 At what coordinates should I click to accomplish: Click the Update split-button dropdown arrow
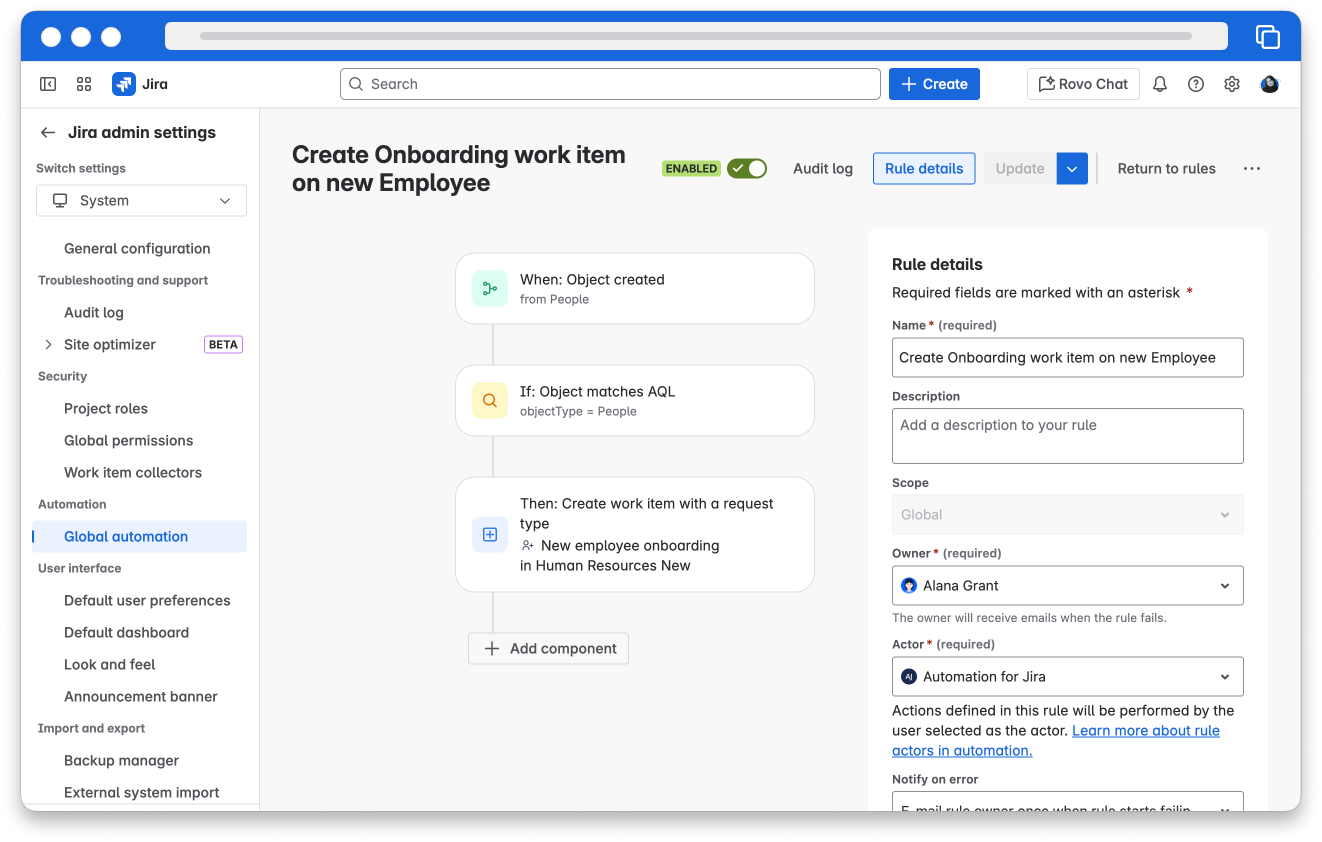(x=1072, y=169)
